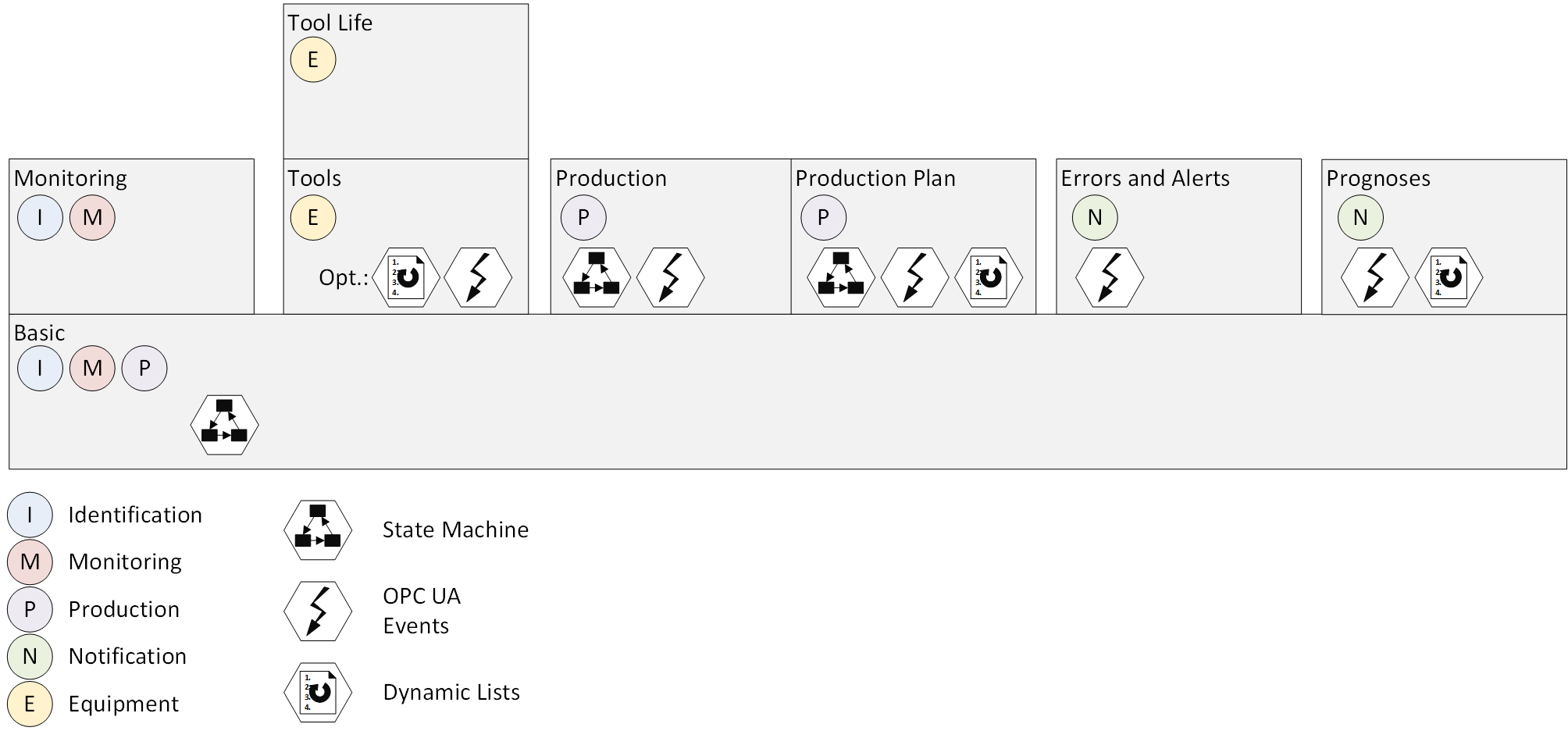
Task: Click the Tool Life box title
Action: coord(330,23)
